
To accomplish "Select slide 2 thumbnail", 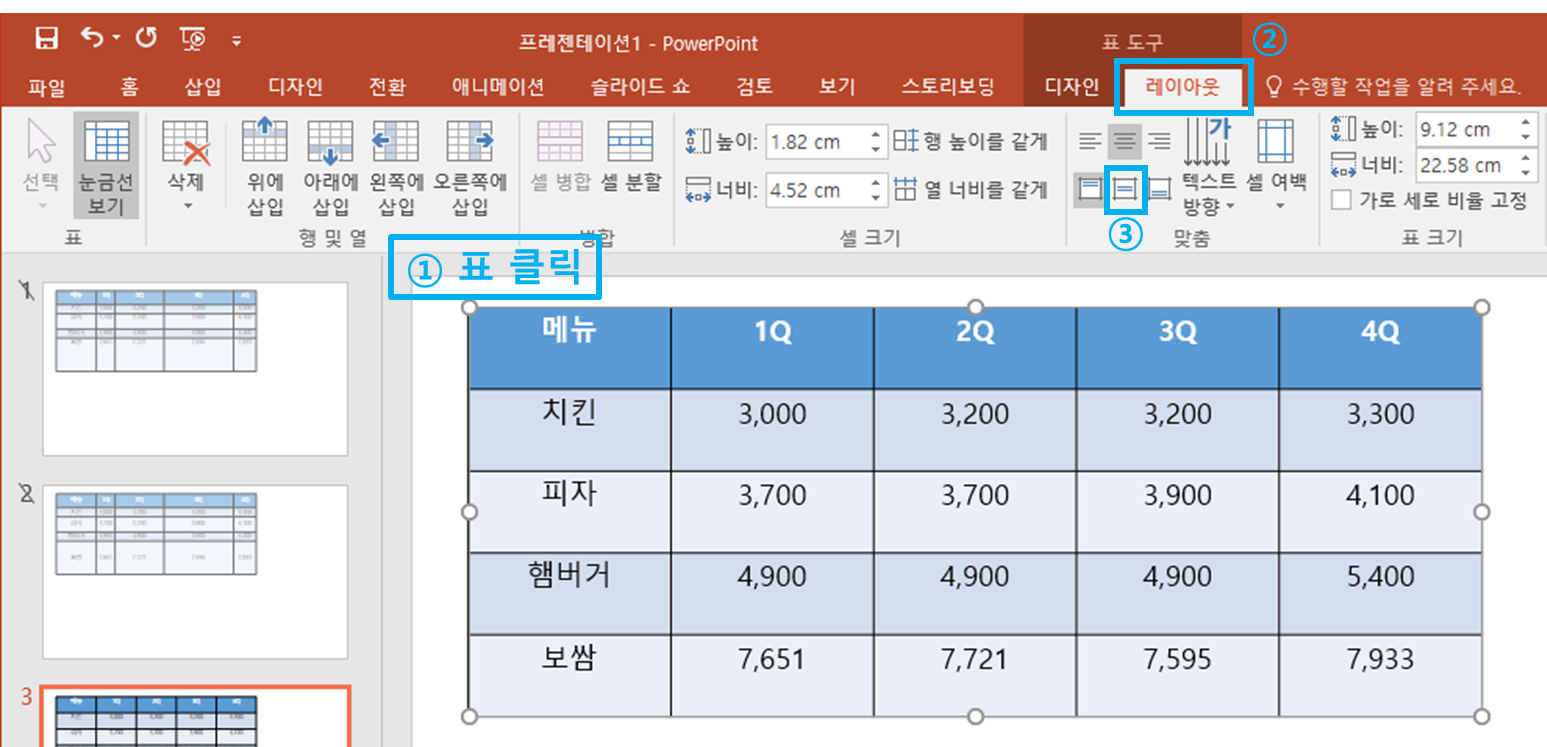I will pyautogui.click(x=195, y=572).
